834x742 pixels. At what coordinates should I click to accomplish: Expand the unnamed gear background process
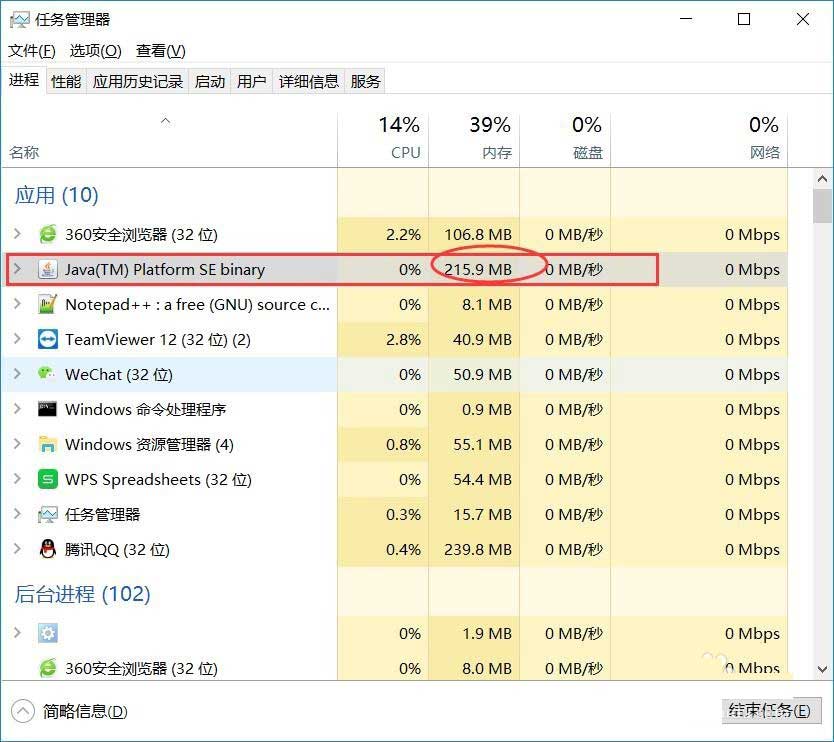18,632
